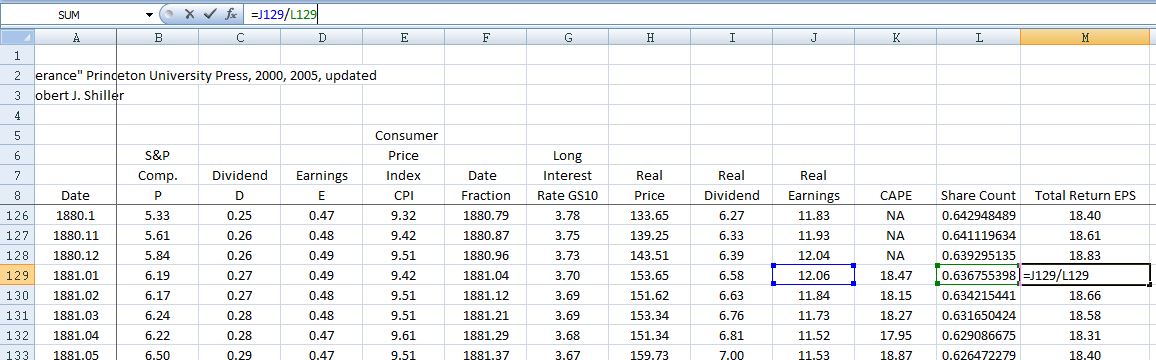This screenshot has height=360, width=1156.
Task: Click cell L129 containing 0.636755398
Action: pyautogui.click(x=978, y=275)
